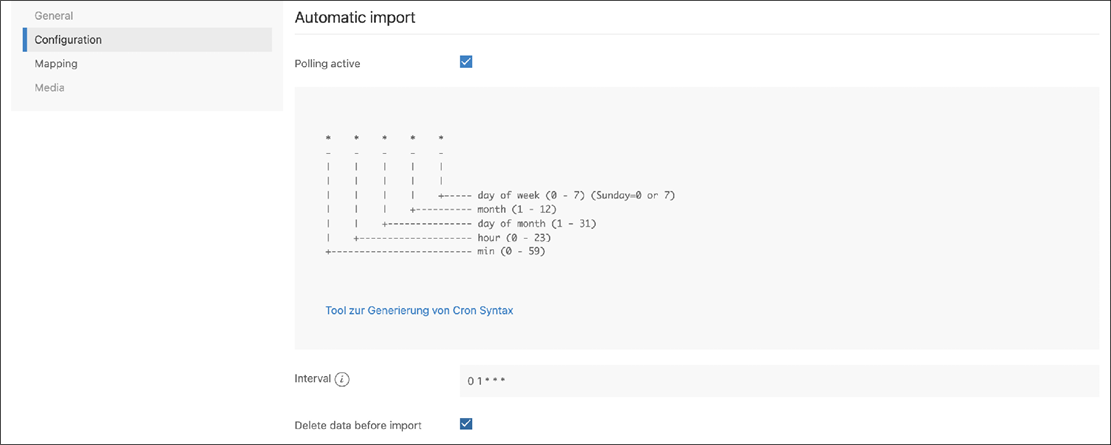Uncheck the Polling active checkbox
1111x445 pixels.
click(466, 62)
